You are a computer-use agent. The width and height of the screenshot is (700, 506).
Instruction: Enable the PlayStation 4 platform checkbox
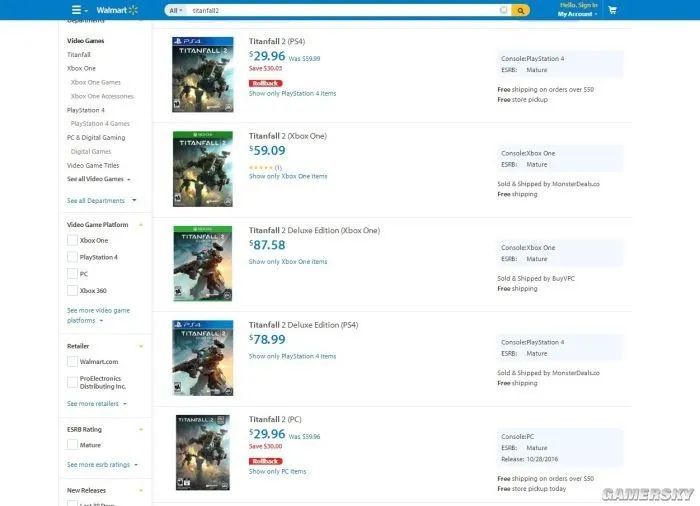tap(72, 257)
